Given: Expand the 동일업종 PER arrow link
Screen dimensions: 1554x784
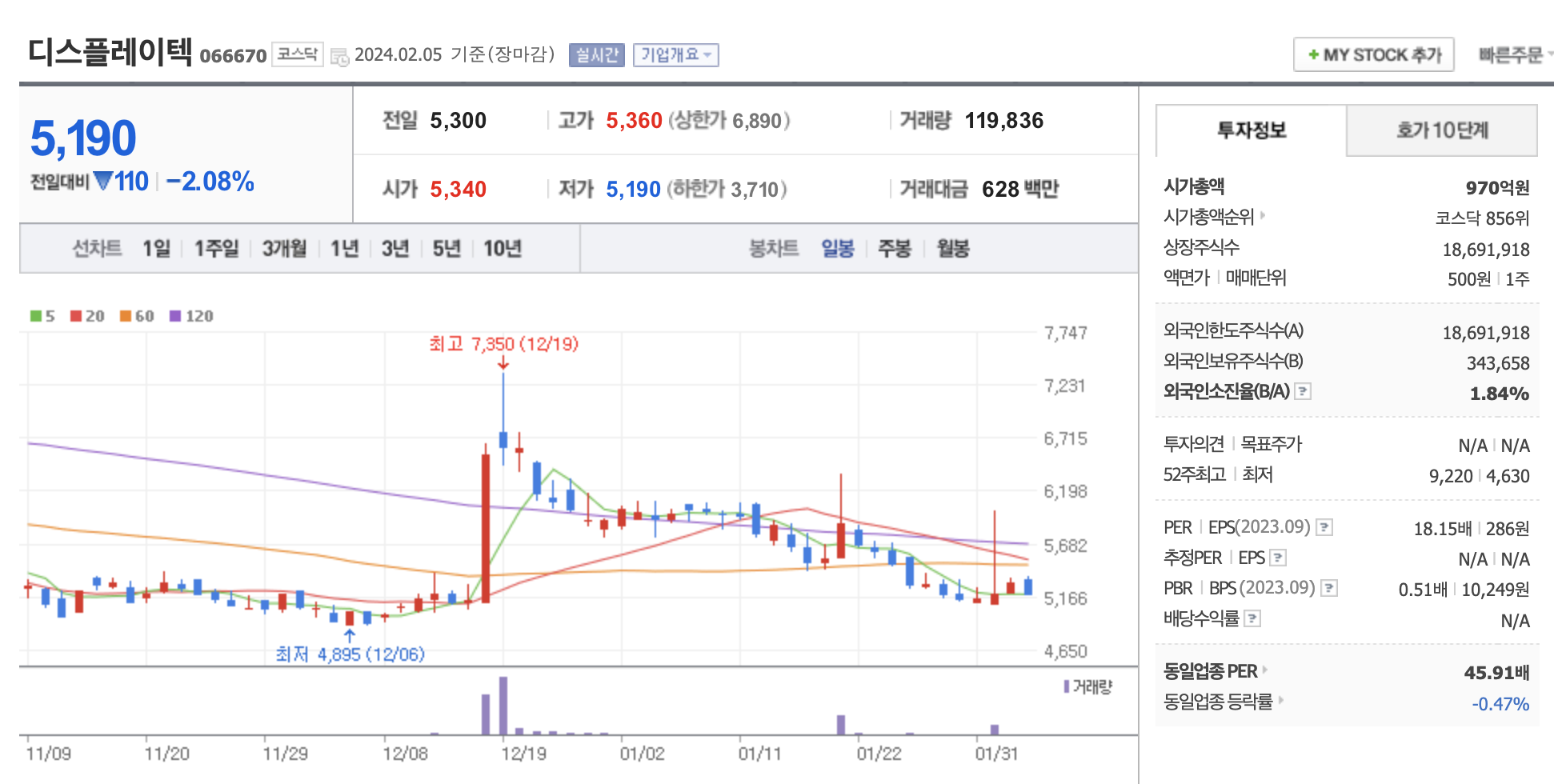Looking at the screenshot, I should 1264,670.
